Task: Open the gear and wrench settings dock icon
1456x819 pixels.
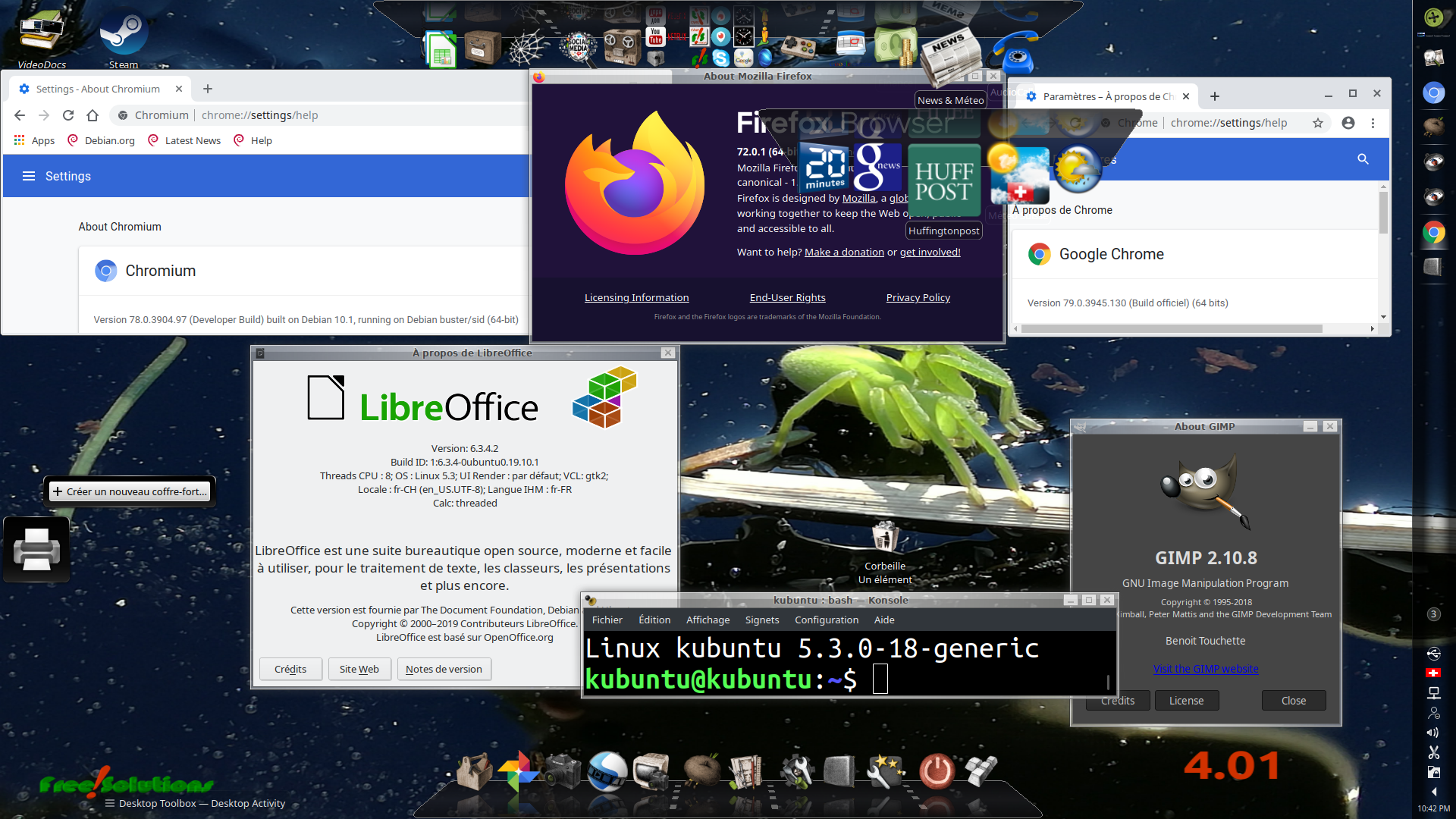Action: tap(796, 772)
